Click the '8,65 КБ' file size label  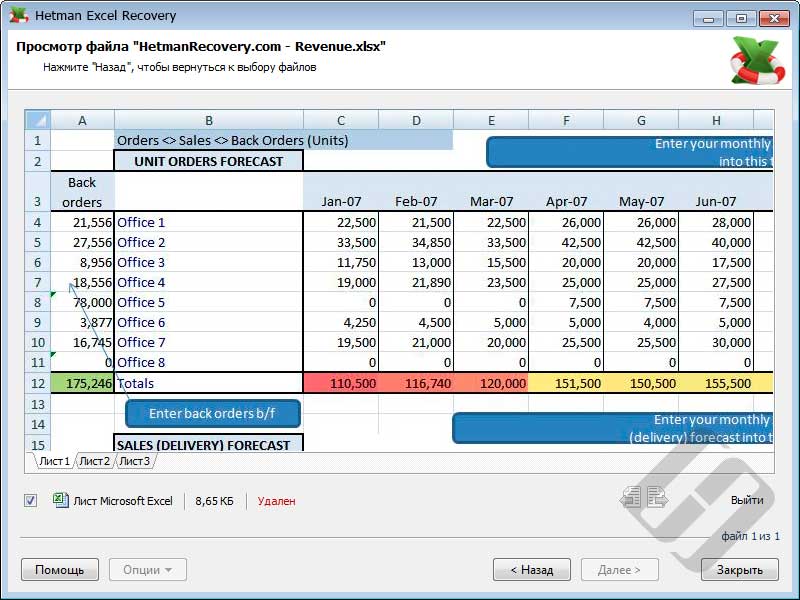(214, 501)
